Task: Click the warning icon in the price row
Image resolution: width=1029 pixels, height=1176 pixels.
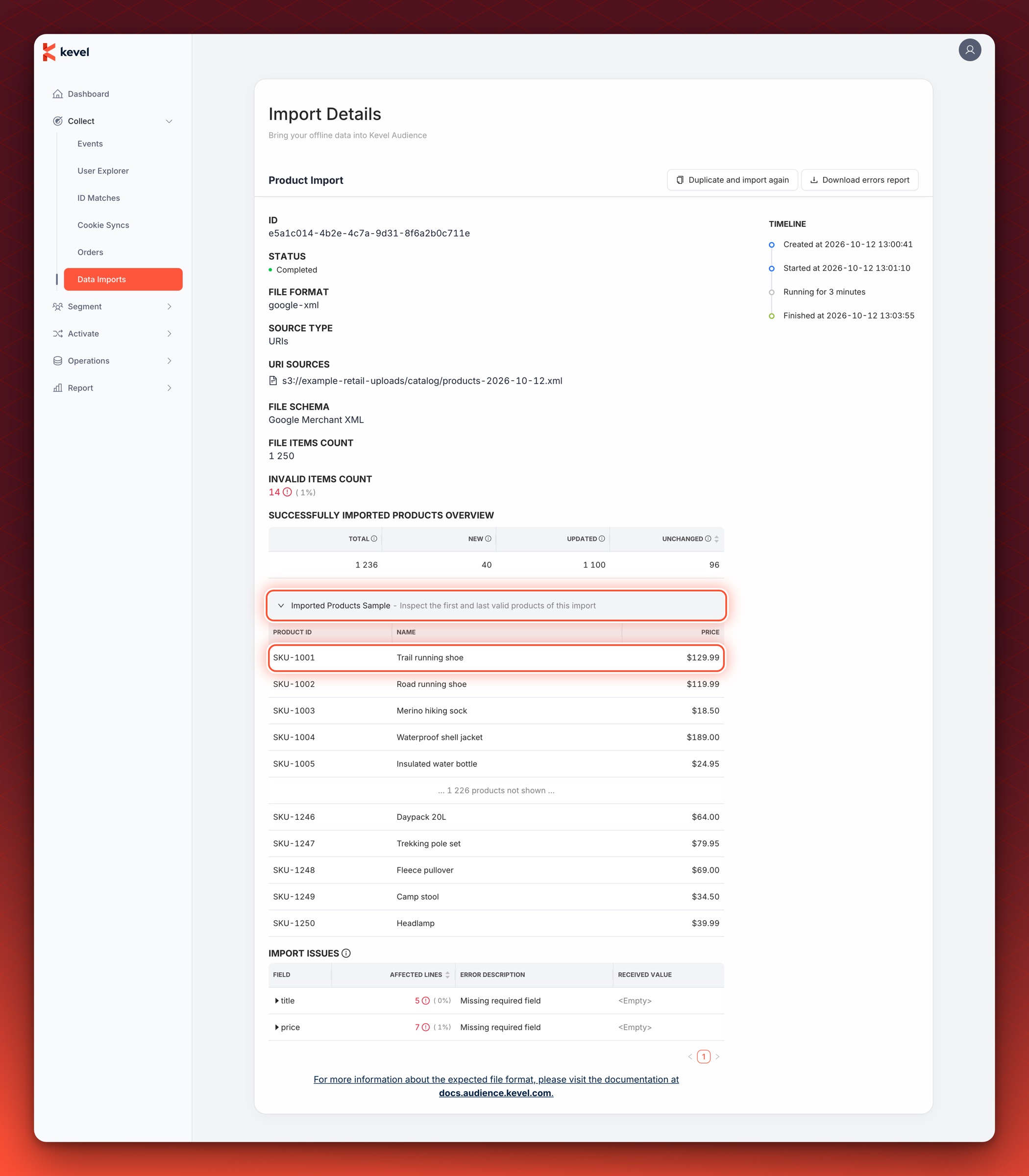Action: pos(425,1027)
